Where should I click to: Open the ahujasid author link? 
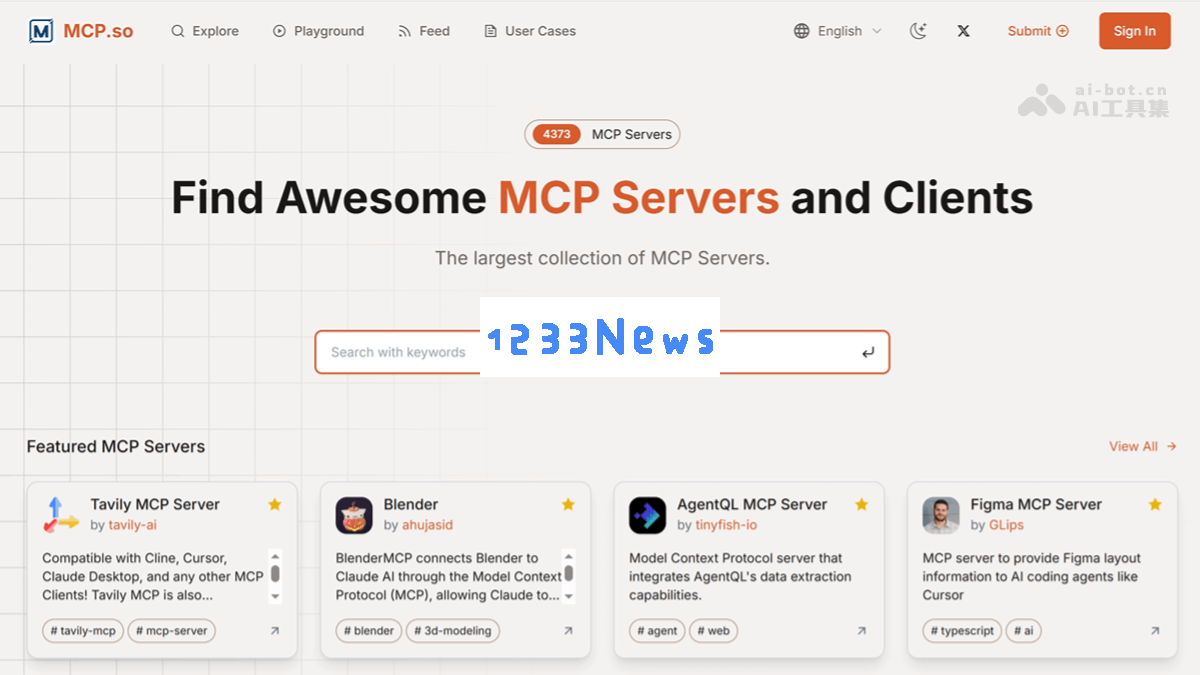coord(428,525)
